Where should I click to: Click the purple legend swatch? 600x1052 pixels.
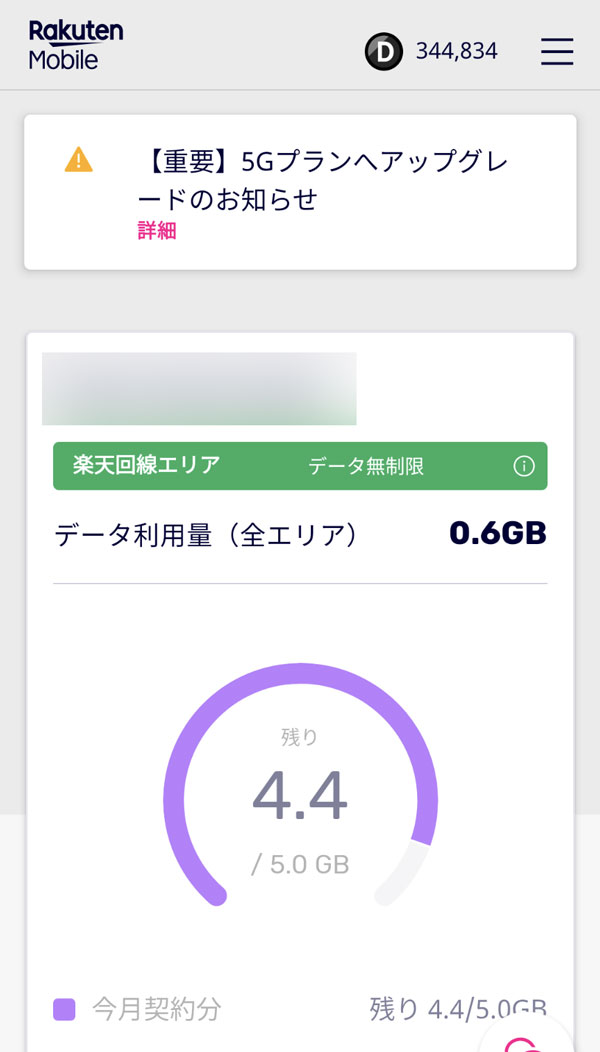[64, 1009]
